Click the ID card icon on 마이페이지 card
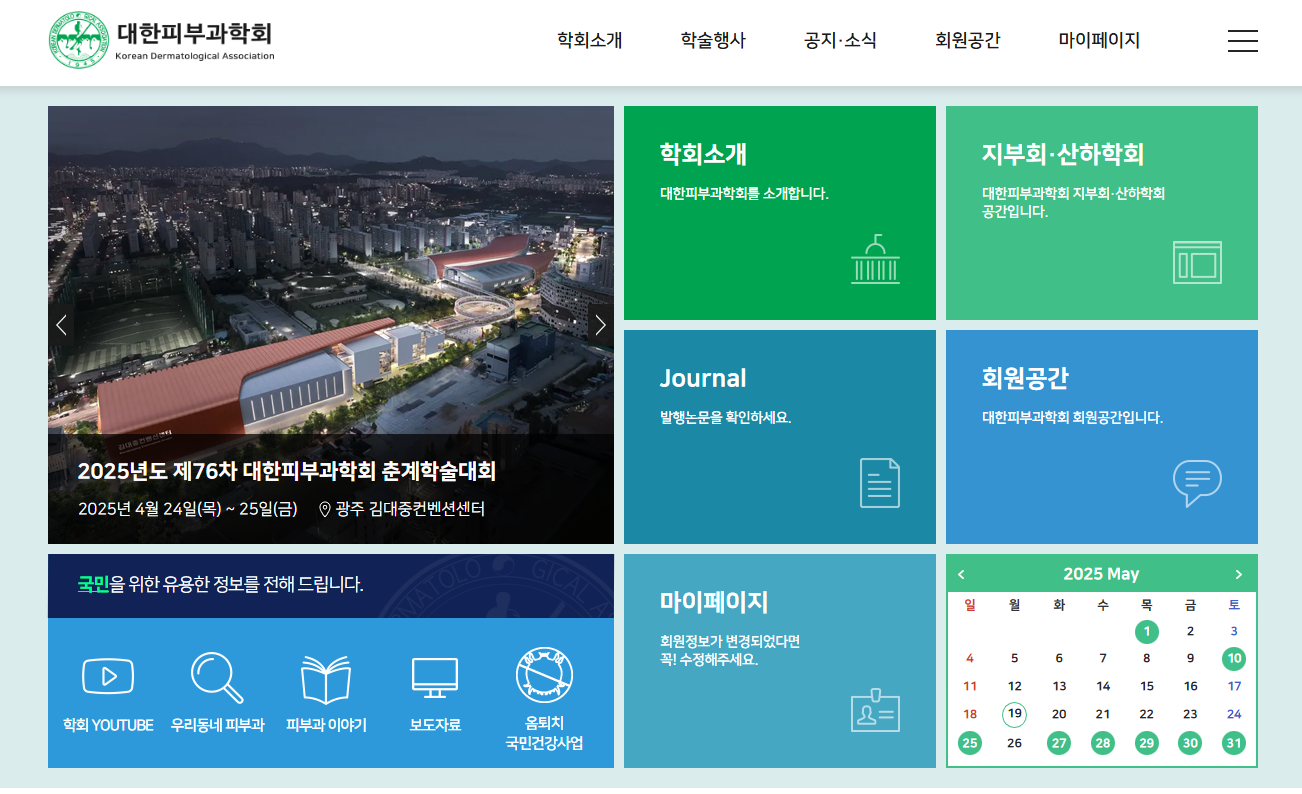1302x794 pixels. point(875,711)
